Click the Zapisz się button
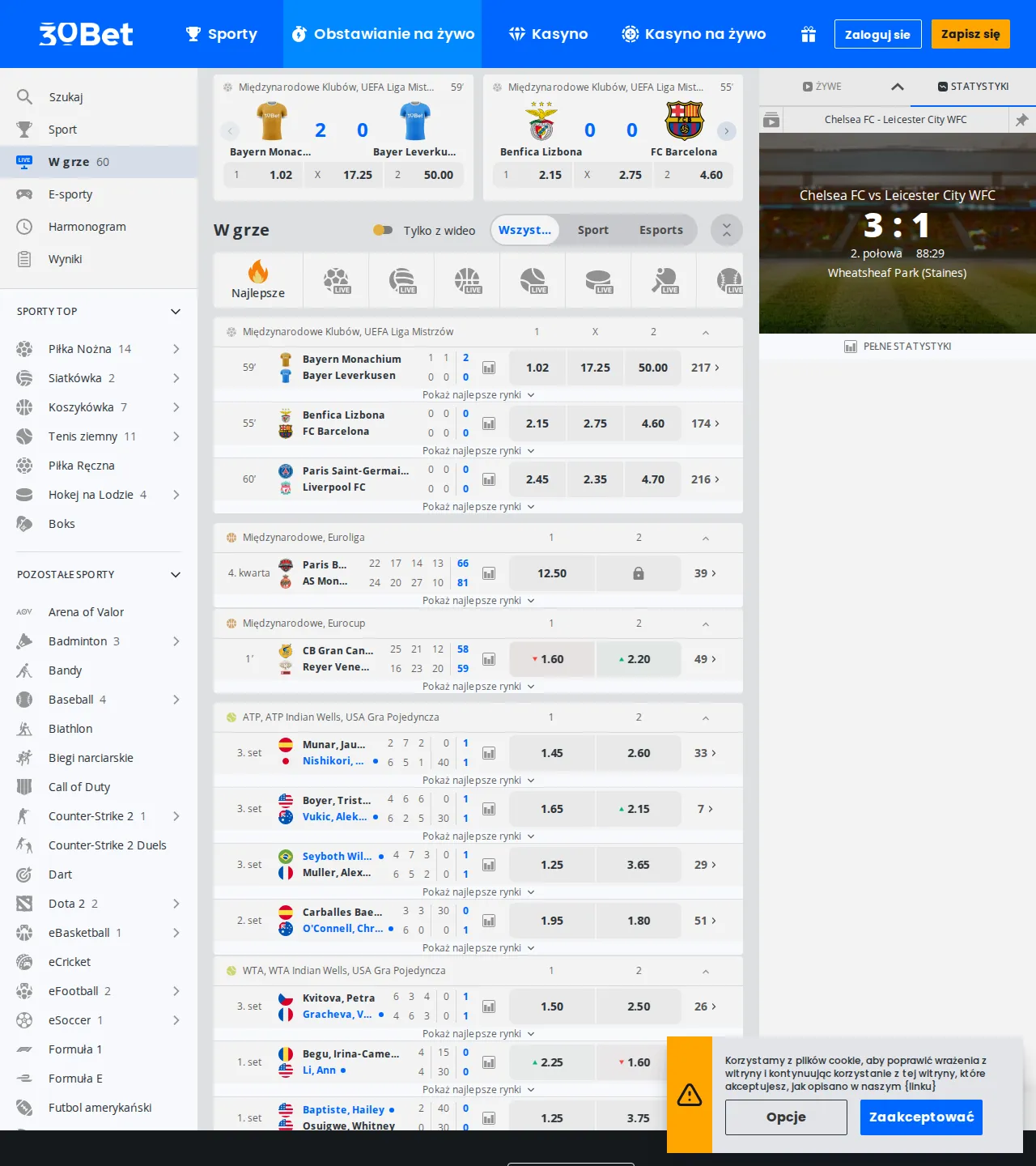Screen dimensions: 1036x1166 coord(970,34)
